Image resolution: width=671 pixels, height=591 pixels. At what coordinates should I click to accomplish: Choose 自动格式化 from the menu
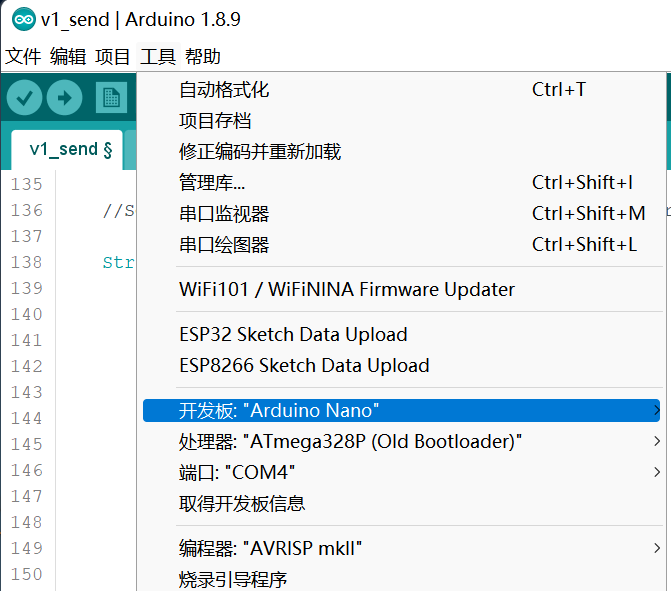[x=402, y=90]
